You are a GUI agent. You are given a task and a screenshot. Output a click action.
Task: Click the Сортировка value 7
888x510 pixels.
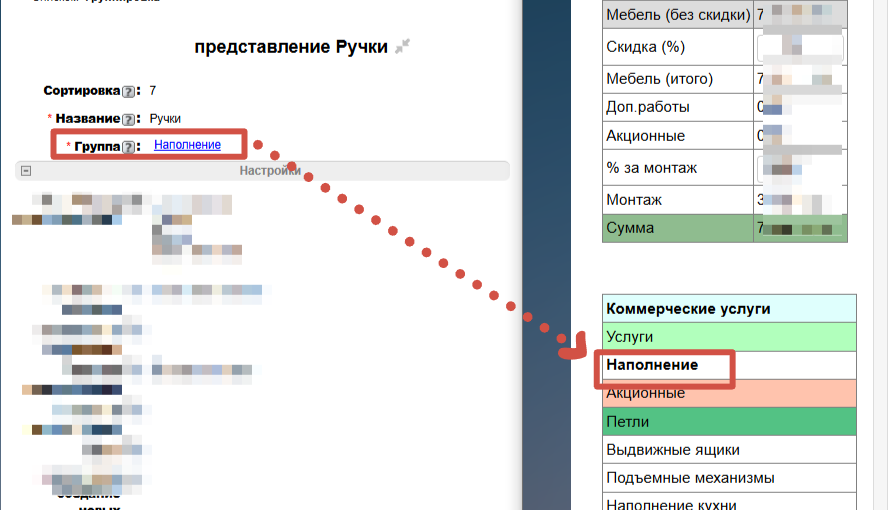coord(153,91)
